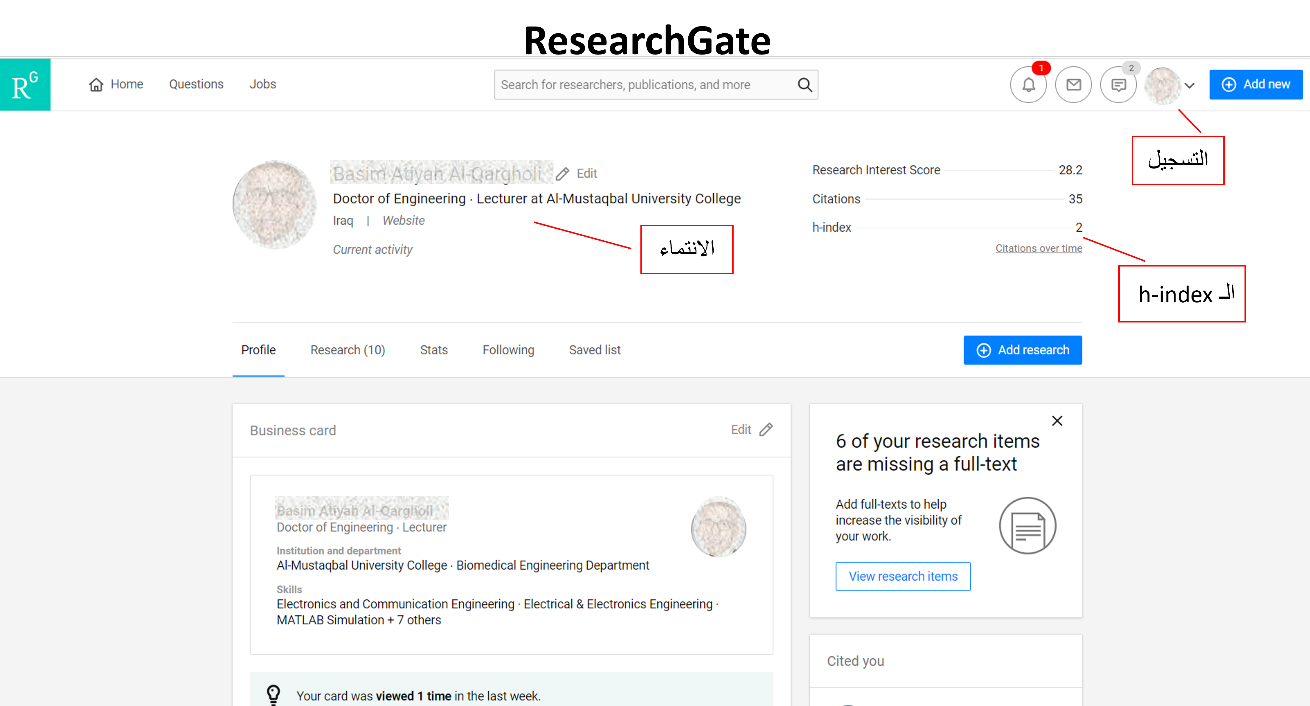
Task: Open the messages envelope icon
Action: [1073, 85]
